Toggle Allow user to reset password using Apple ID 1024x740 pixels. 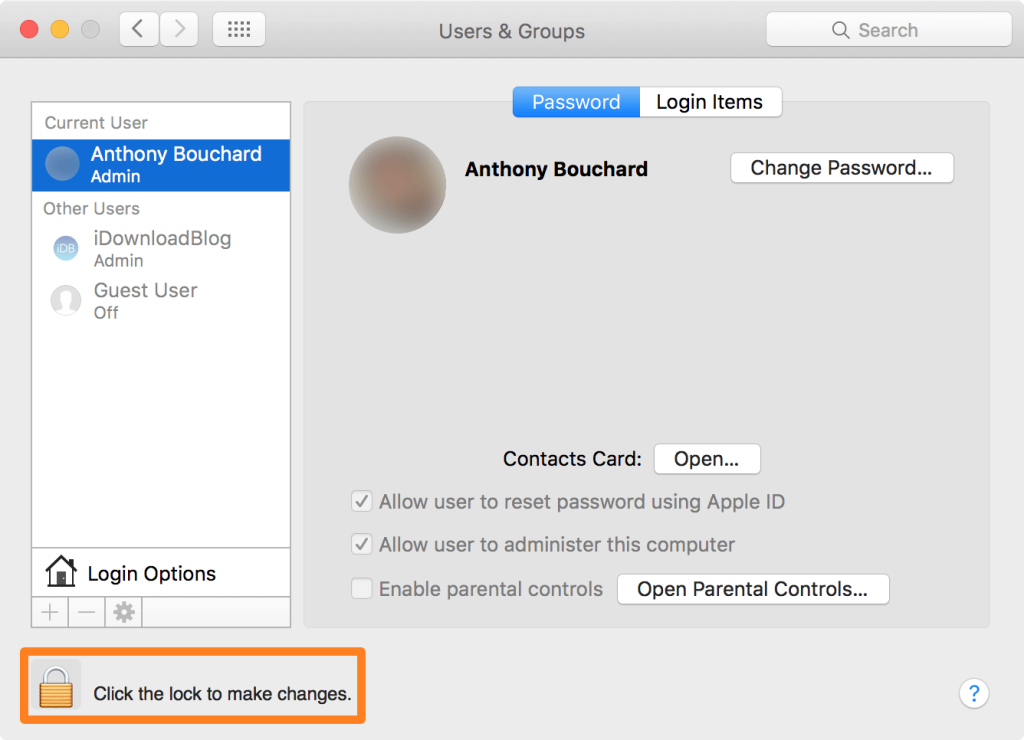(x=362, y=501)
